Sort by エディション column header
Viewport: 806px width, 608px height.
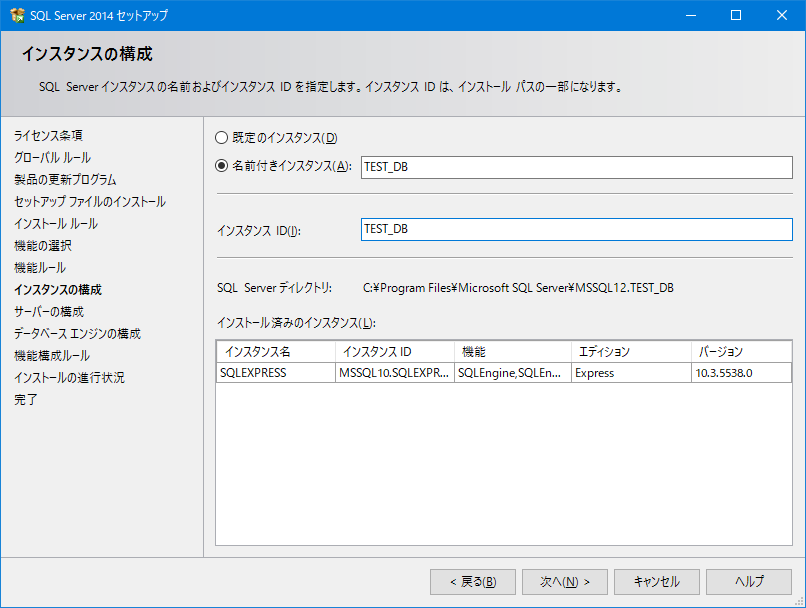point(631,352)
